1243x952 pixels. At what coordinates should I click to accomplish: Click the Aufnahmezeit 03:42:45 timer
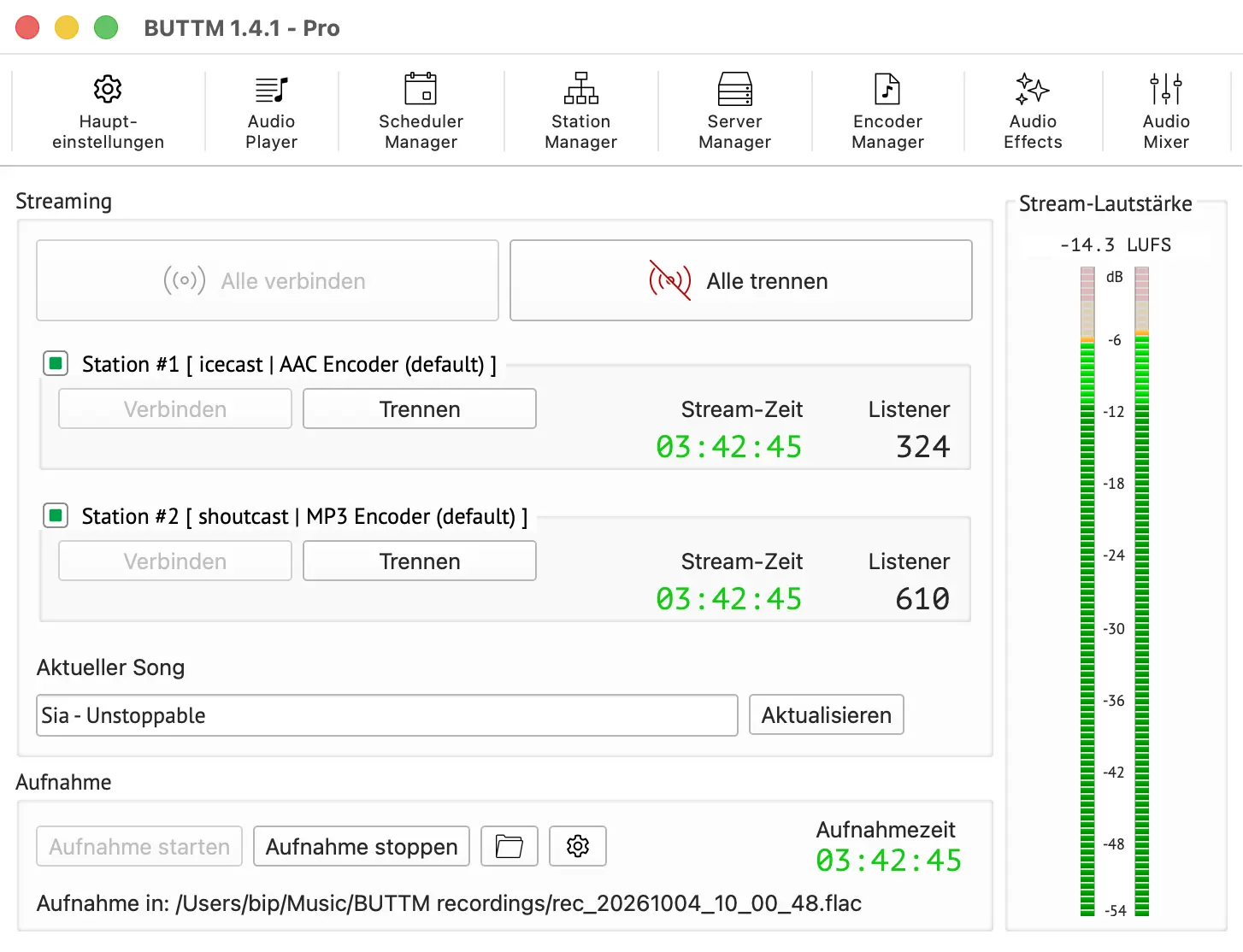click(x=889, y=861)
